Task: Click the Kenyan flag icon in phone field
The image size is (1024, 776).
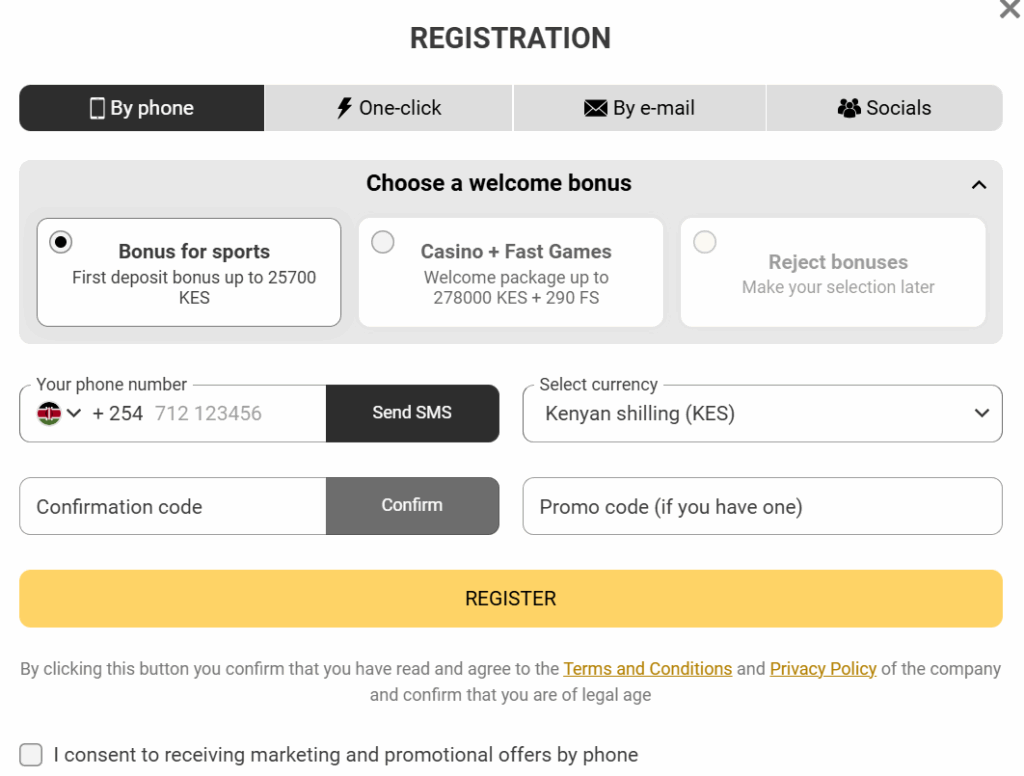Action: [x=47, y=413]
